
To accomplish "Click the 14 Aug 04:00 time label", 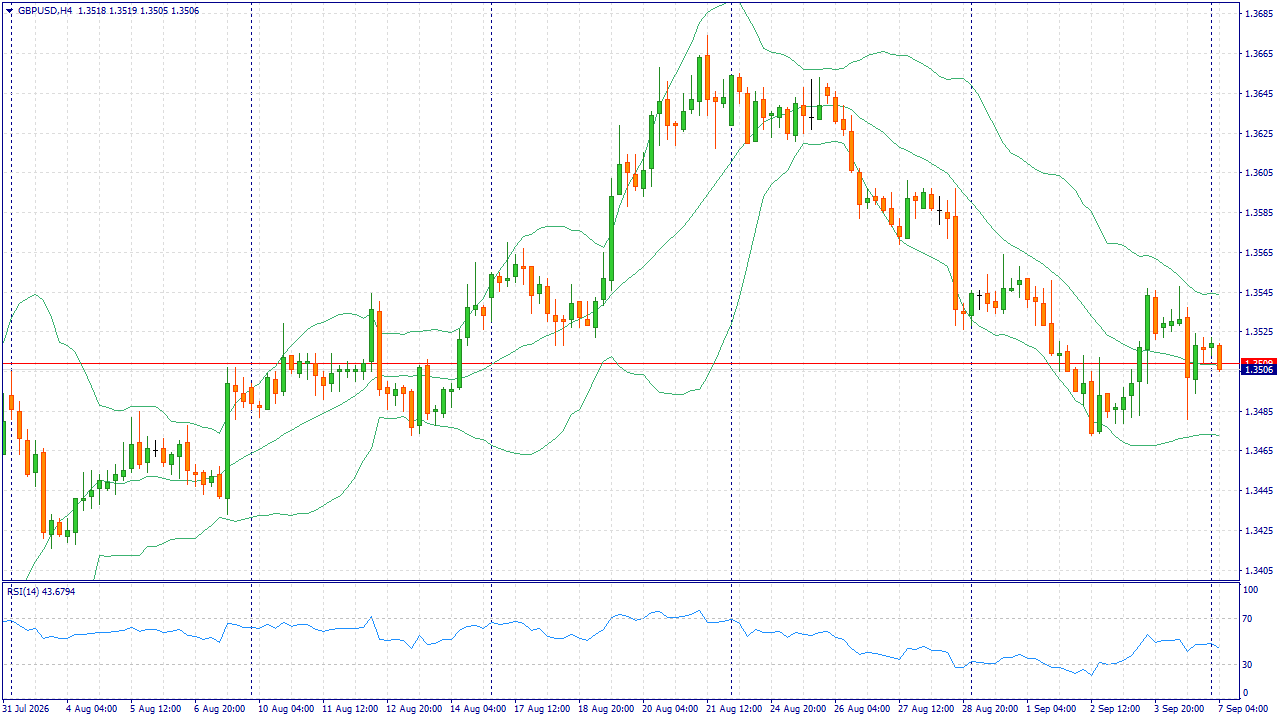I will (x=479, y=708).
